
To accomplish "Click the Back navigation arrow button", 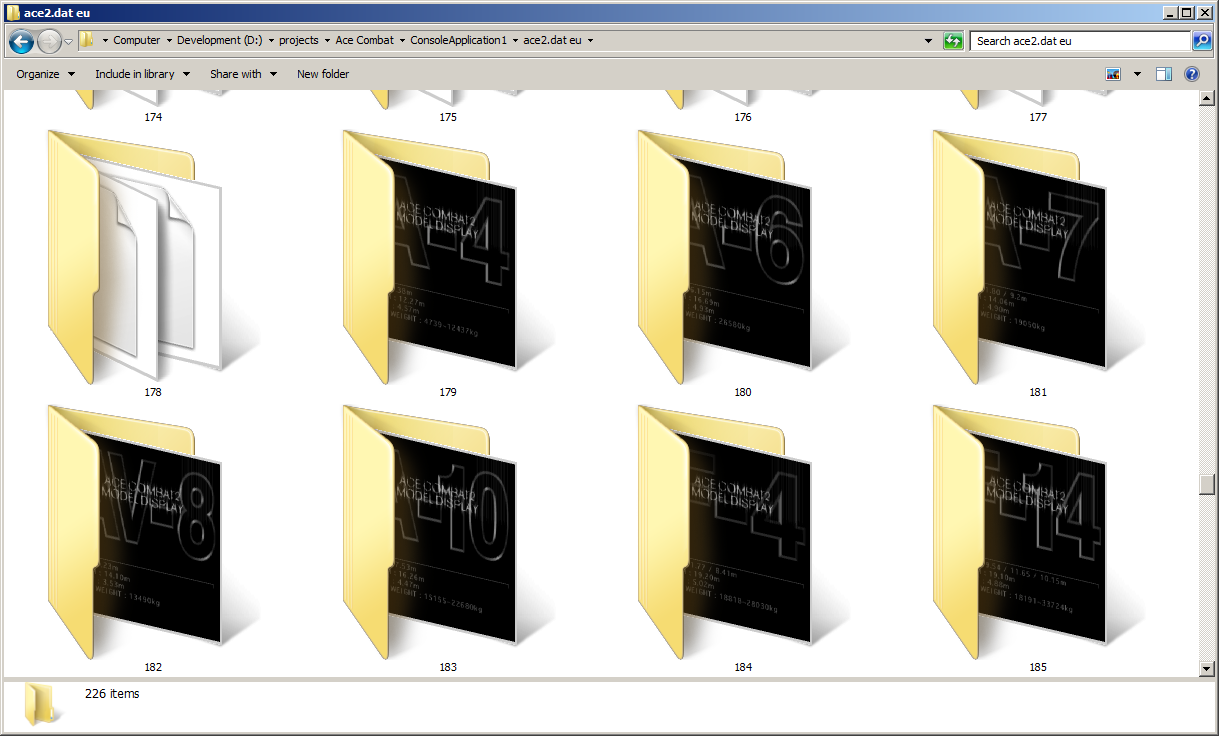I will (x=21, y=41).
